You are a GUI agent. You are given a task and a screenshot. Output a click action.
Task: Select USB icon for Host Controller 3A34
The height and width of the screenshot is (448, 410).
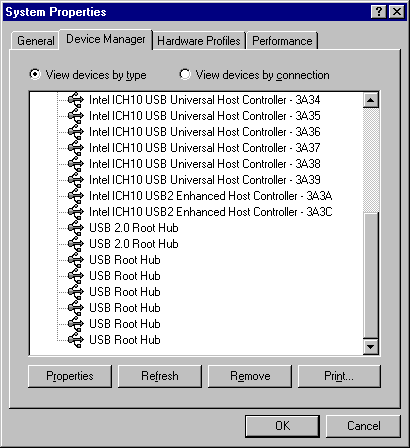pyautogui.click(x=76, y=100)
